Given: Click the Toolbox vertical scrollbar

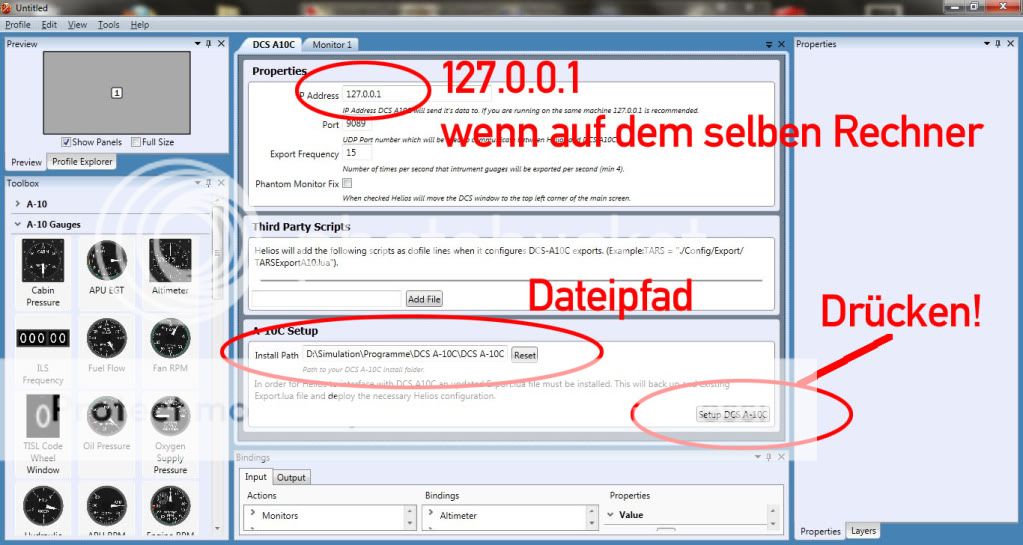Looking at the screenshot, I should coord(217,366).
